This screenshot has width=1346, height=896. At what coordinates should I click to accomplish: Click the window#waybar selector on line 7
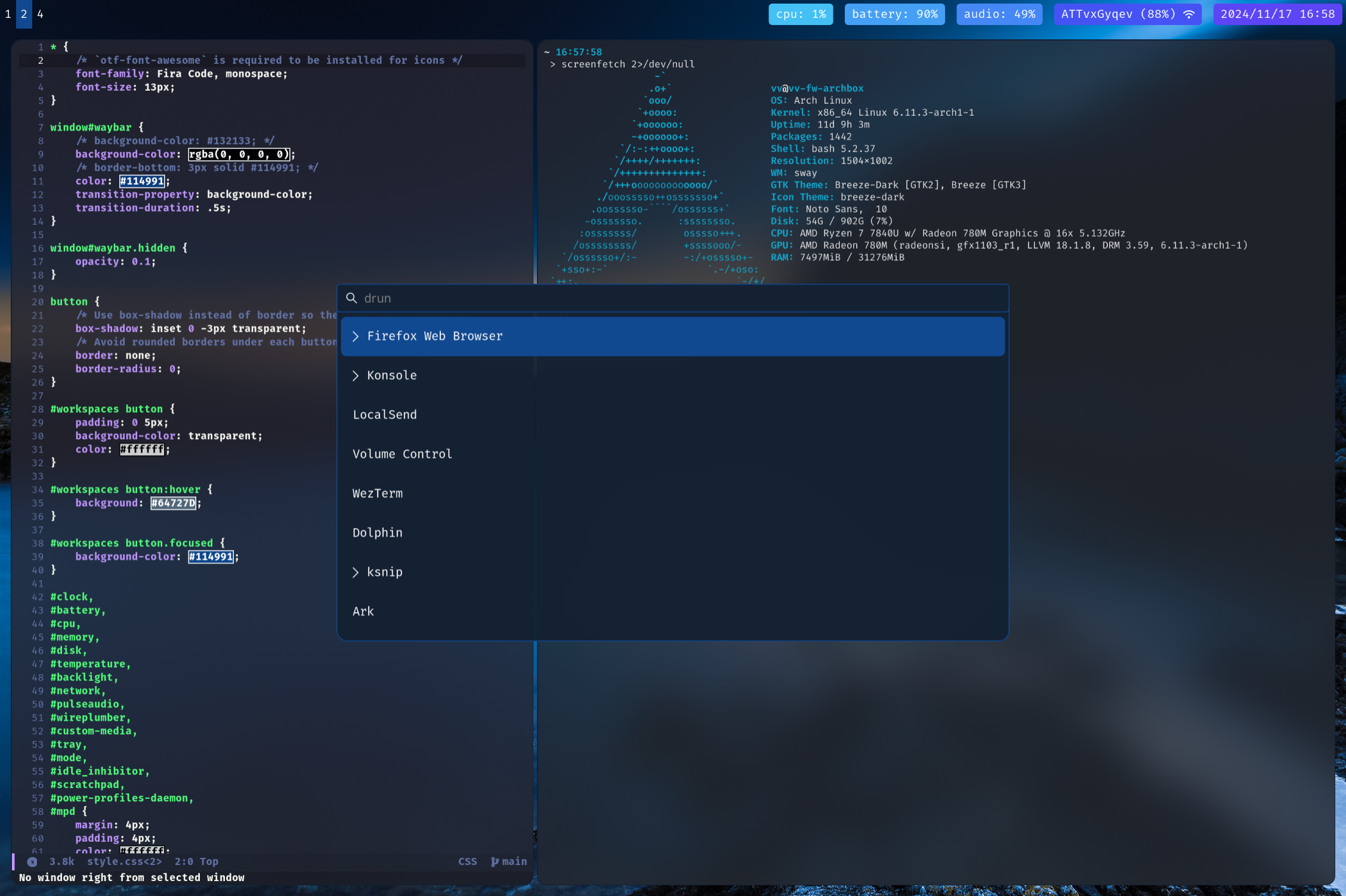(91, 128)
